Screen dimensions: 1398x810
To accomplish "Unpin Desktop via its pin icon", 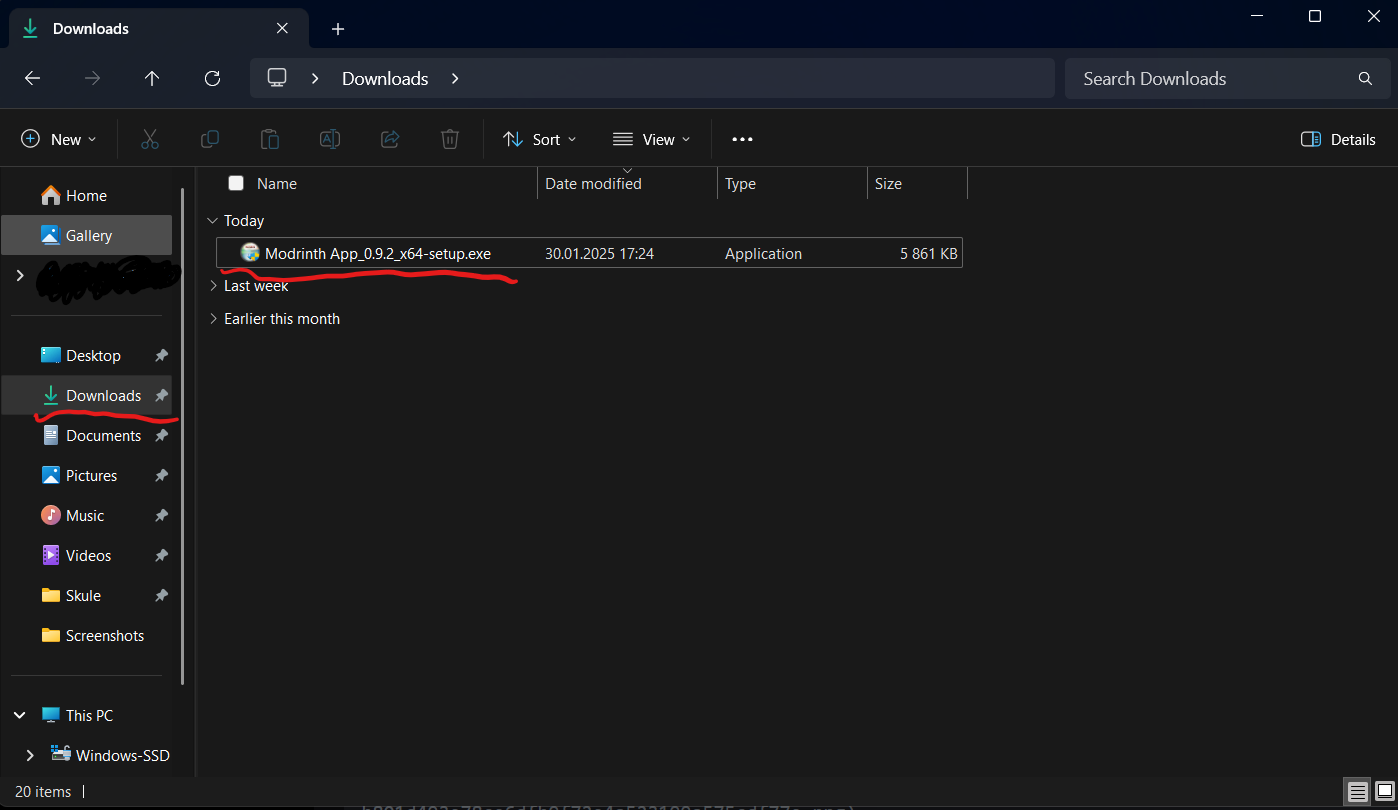I will pos(161,356).
